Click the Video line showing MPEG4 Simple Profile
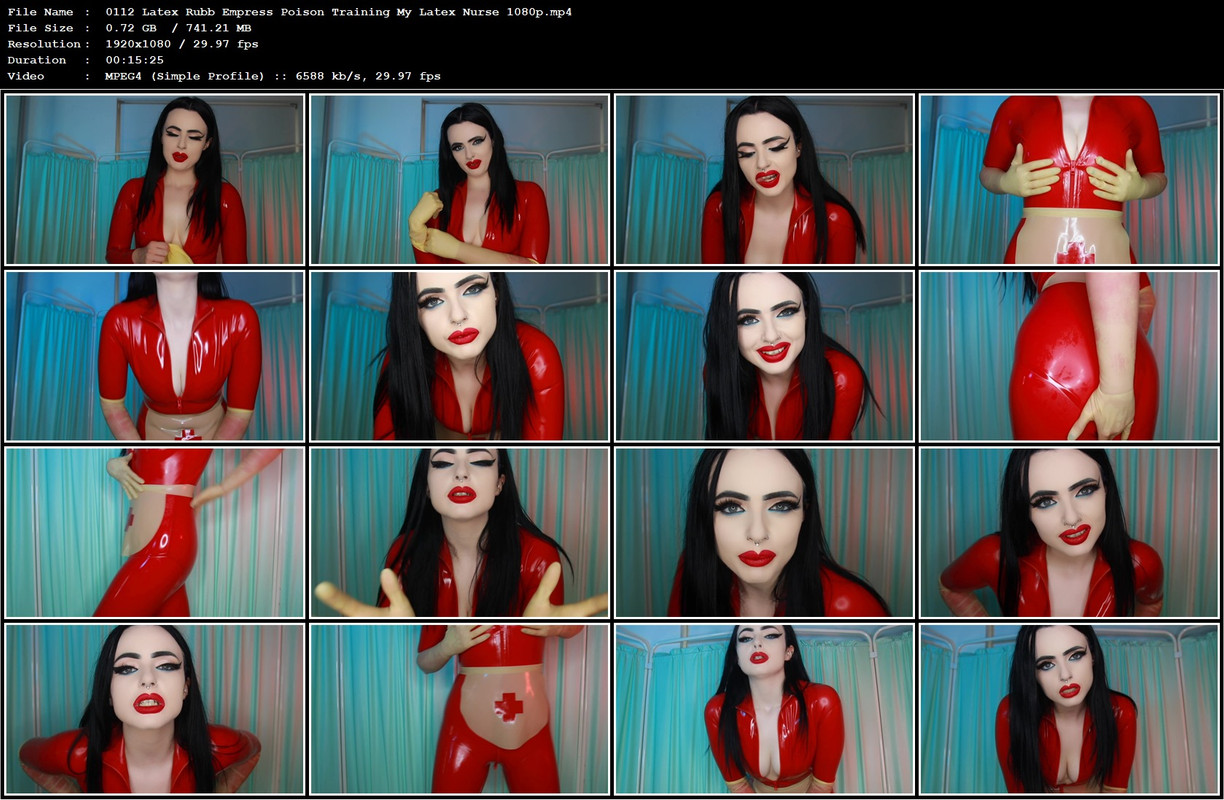1224x800 pixels. click(224, 76)
